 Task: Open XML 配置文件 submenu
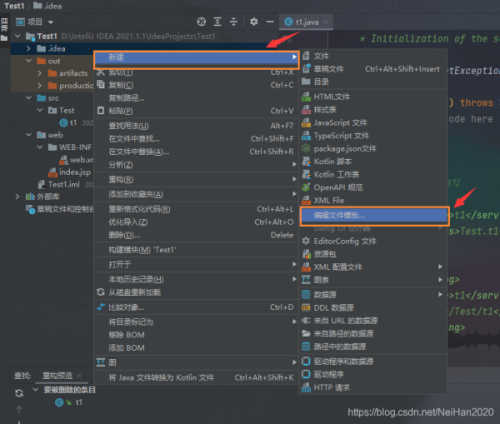coord(373,267)
